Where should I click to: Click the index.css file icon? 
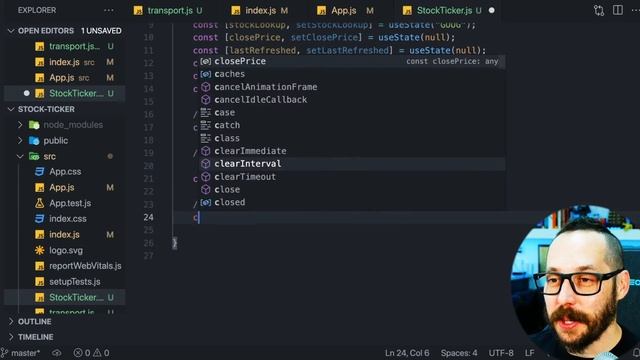(40, 219)
